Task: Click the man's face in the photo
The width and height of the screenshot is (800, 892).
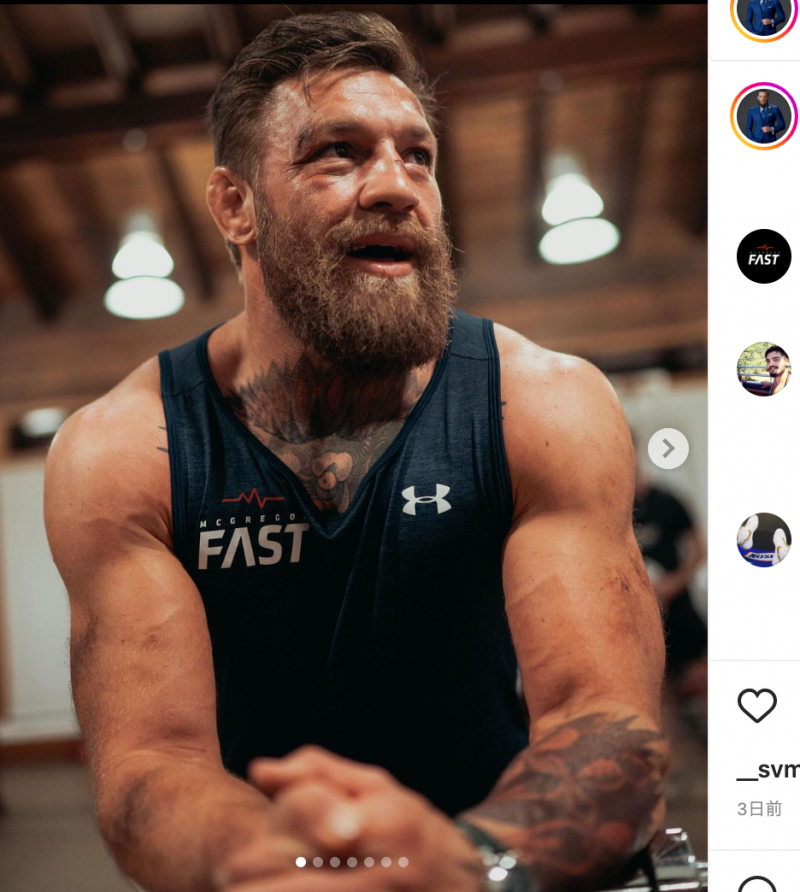Action: tap(350, 190)
